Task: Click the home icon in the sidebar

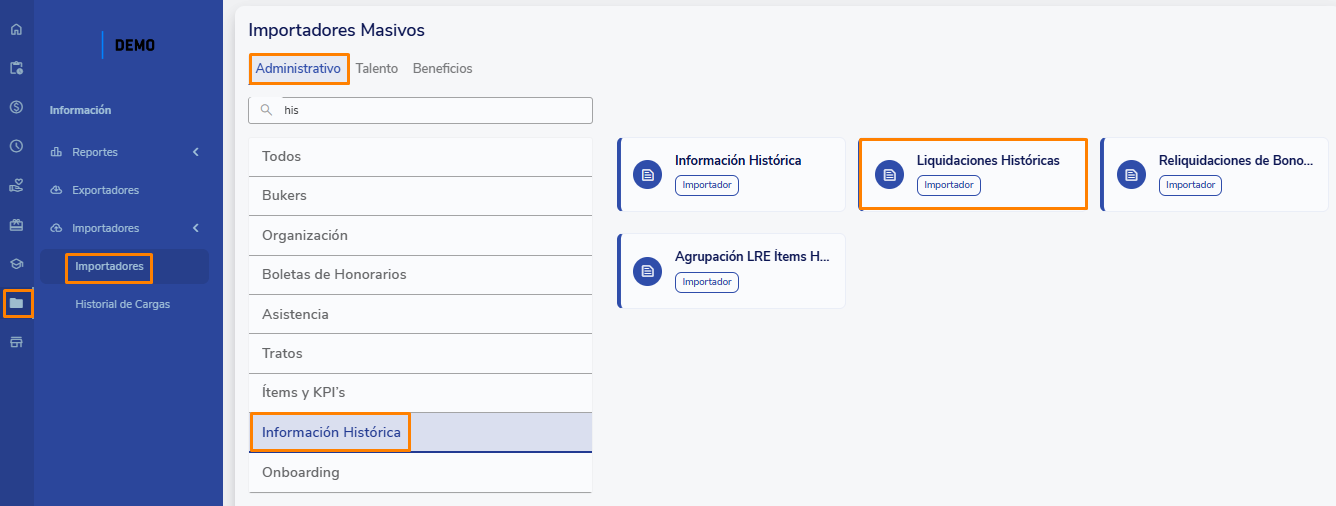Action: point(16,29)
